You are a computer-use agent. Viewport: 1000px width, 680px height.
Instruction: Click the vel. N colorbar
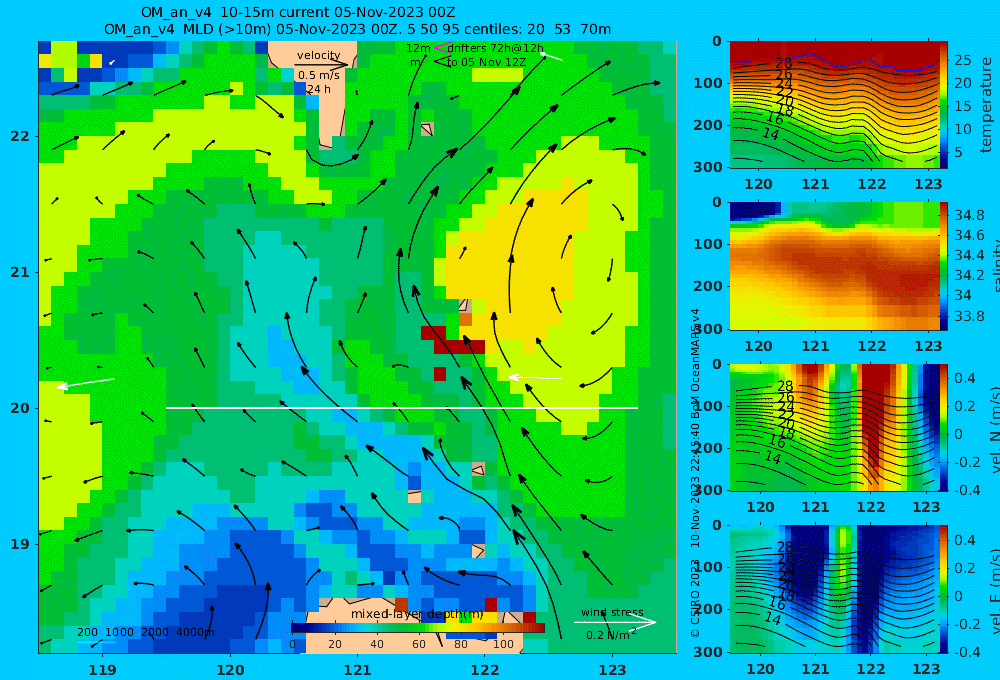943,427
